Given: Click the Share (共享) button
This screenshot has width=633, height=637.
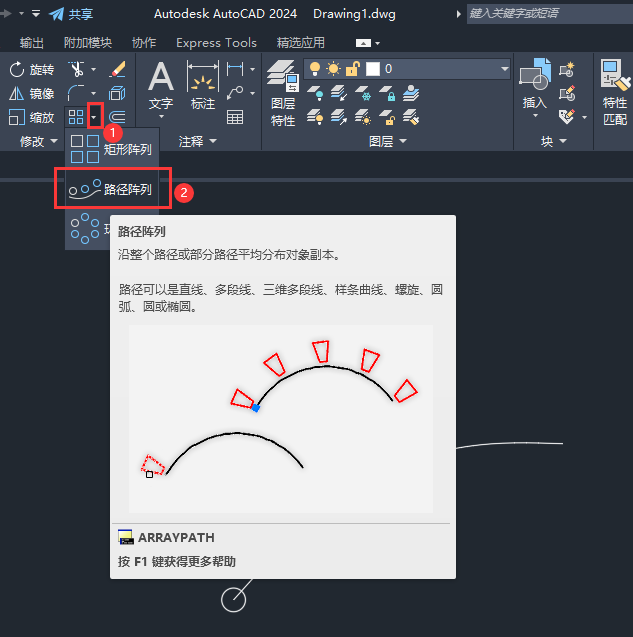Looking at the screenshot, I should 72,14.
